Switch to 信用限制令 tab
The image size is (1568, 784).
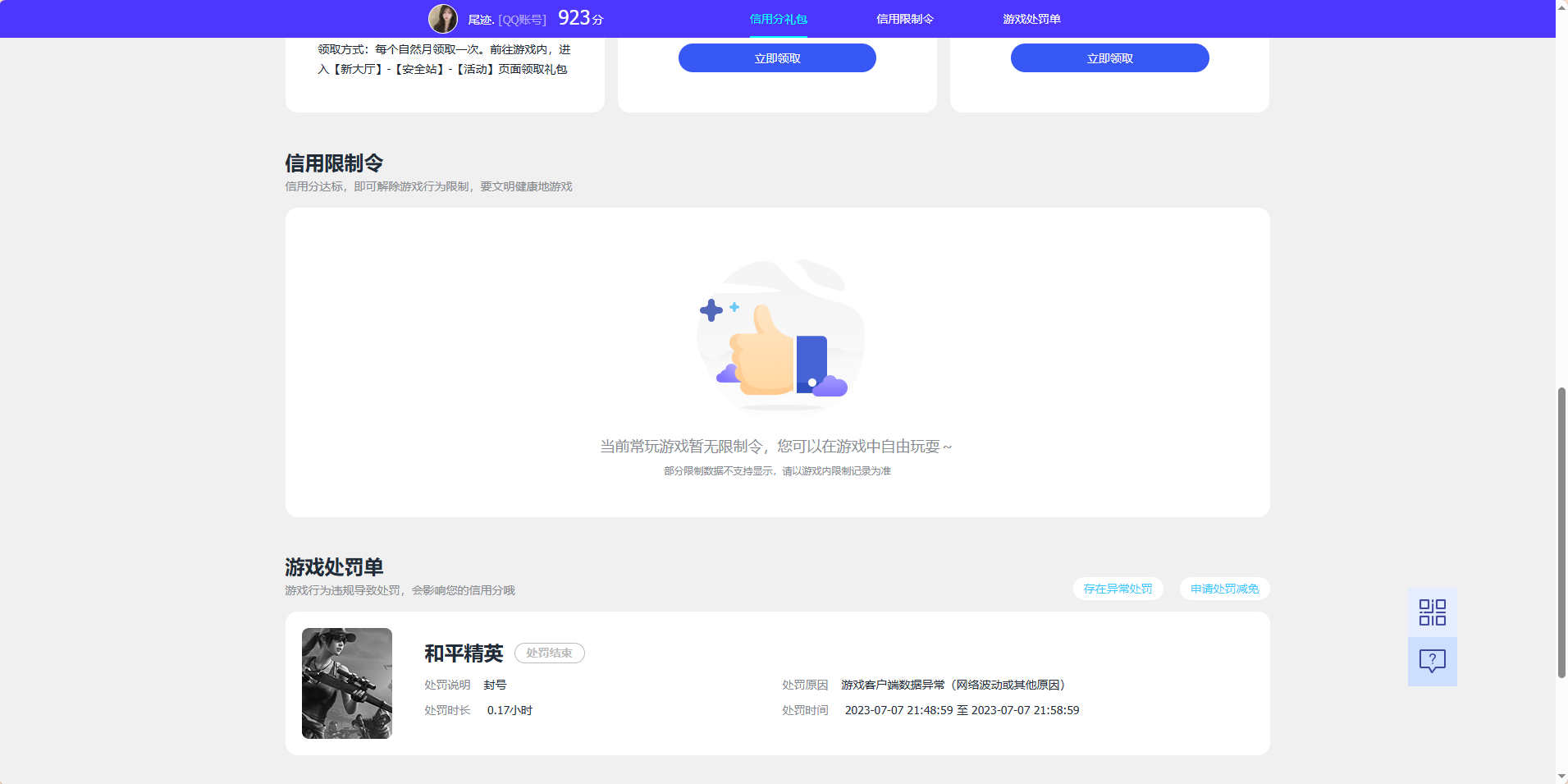click(x=905, y=19)
